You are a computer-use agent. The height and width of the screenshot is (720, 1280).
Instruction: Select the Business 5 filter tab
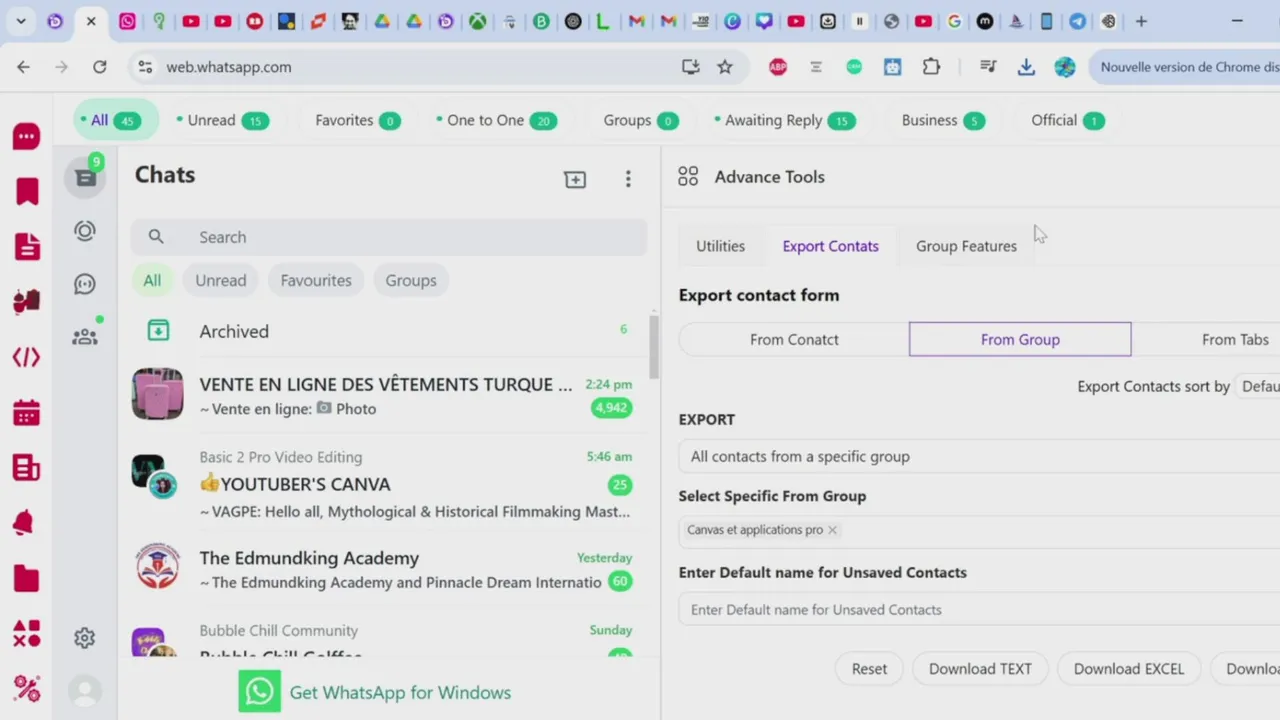(x=943, y=120)
